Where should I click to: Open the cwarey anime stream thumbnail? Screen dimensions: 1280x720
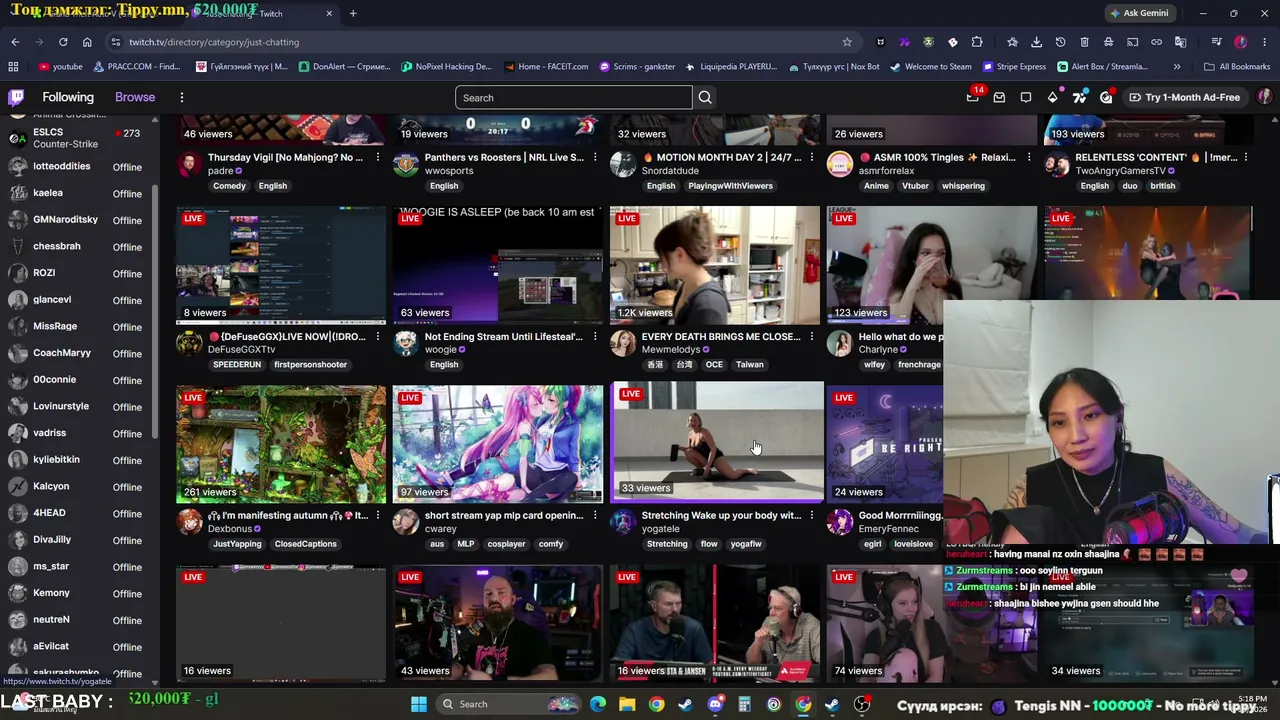click(498, 444)
